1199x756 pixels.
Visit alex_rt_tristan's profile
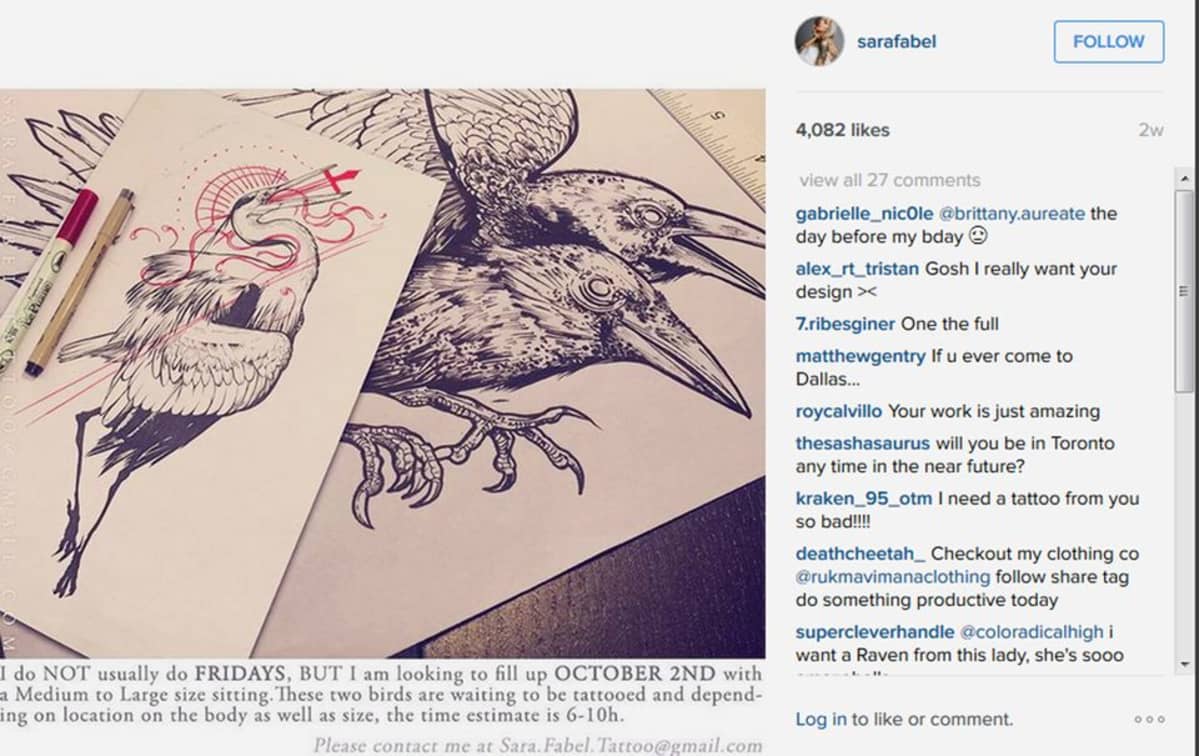click(x=857, y=269)
